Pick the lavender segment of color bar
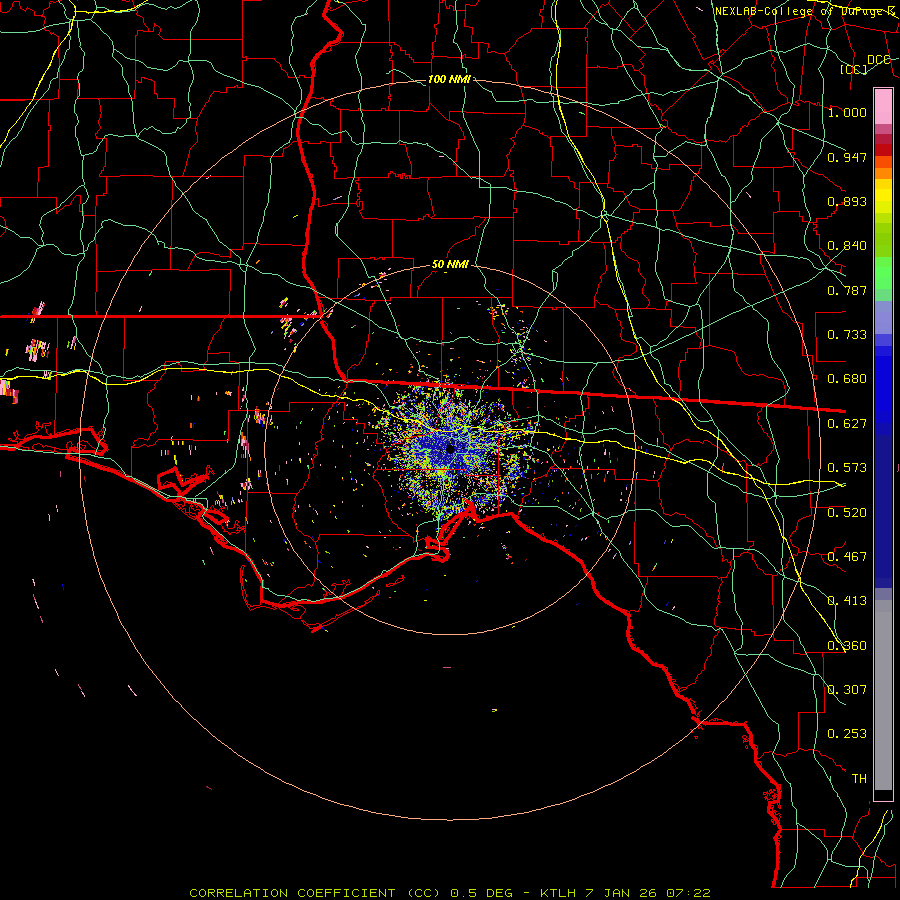This screenshot has height=900, width=900. 883,317
